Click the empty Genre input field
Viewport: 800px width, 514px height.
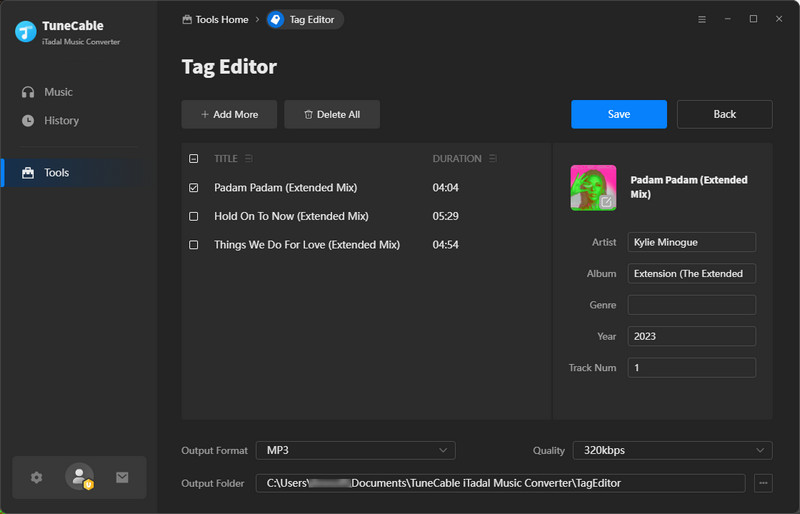tap(692, 305)
